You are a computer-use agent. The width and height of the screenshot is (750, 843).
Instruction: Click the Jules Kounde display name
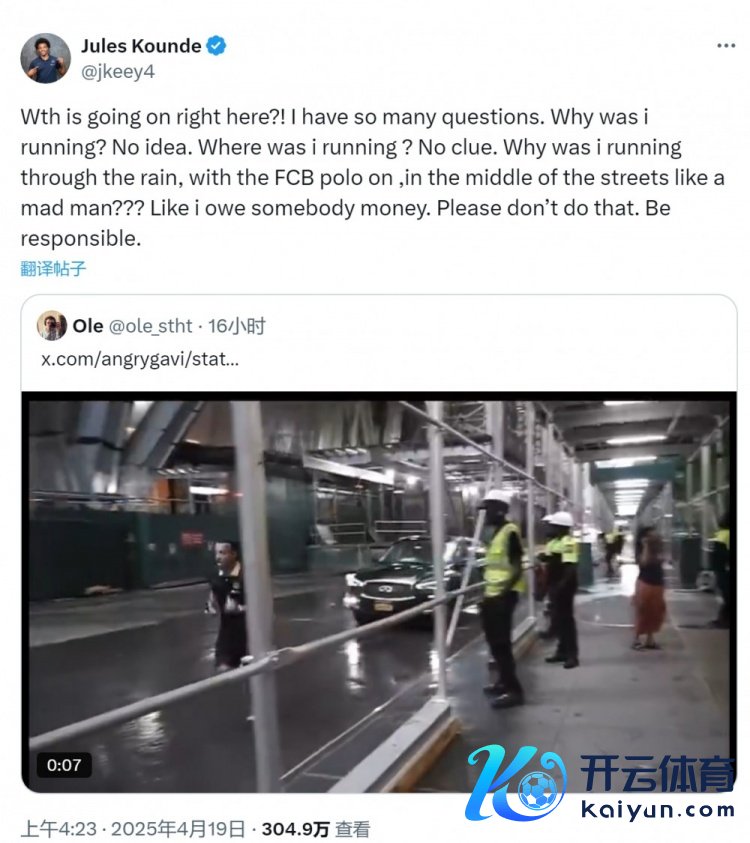click(x=141, y=46)
